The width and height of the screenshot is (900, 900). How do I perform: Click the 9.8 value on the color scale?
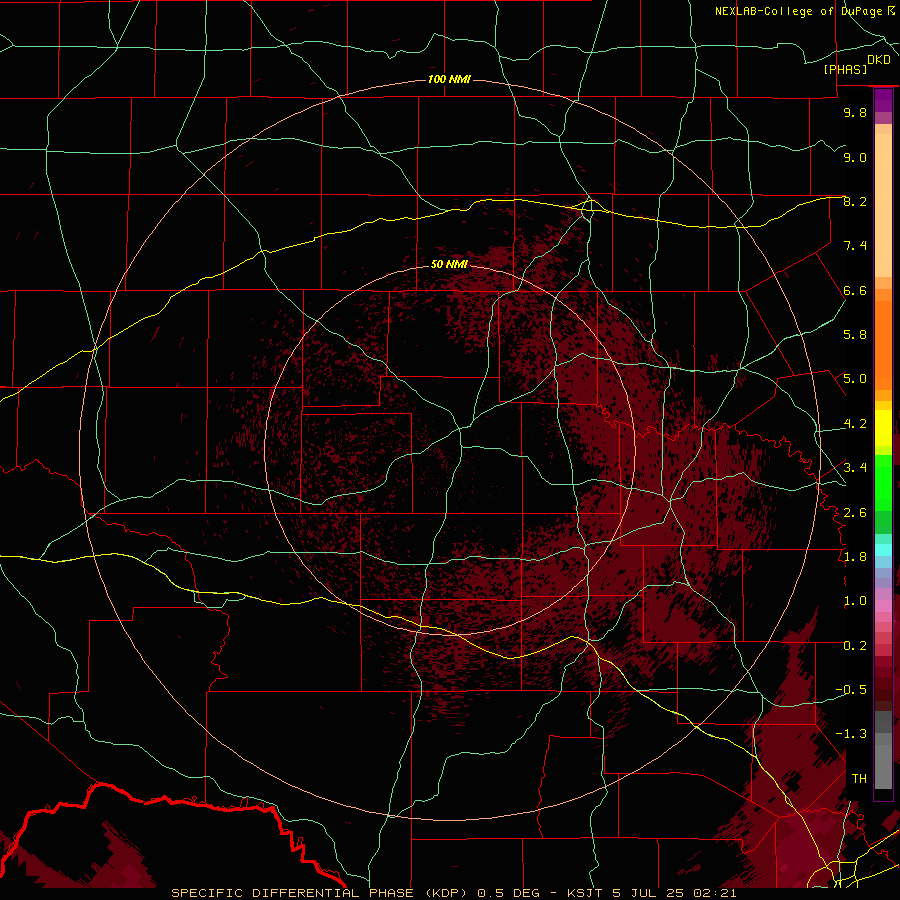[855, 112]
